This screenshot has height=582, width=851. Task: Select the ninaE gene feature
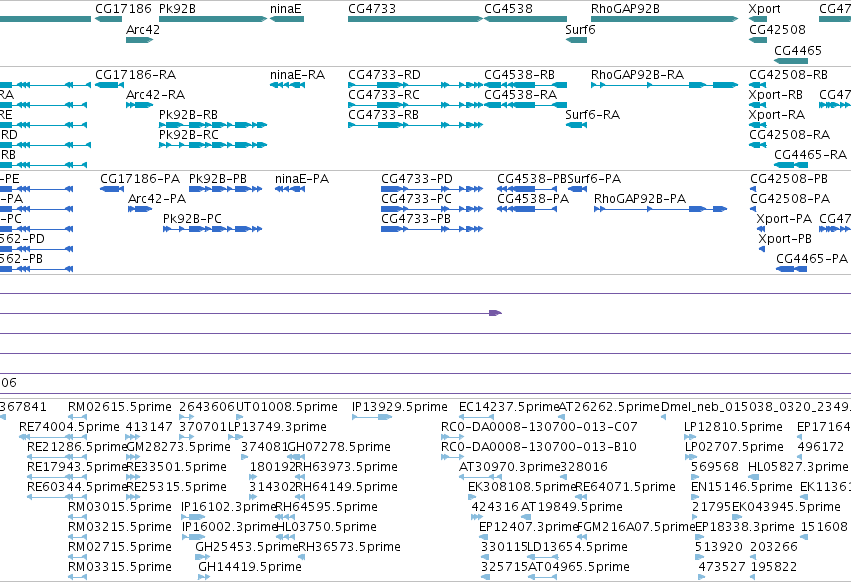point(287,19)
